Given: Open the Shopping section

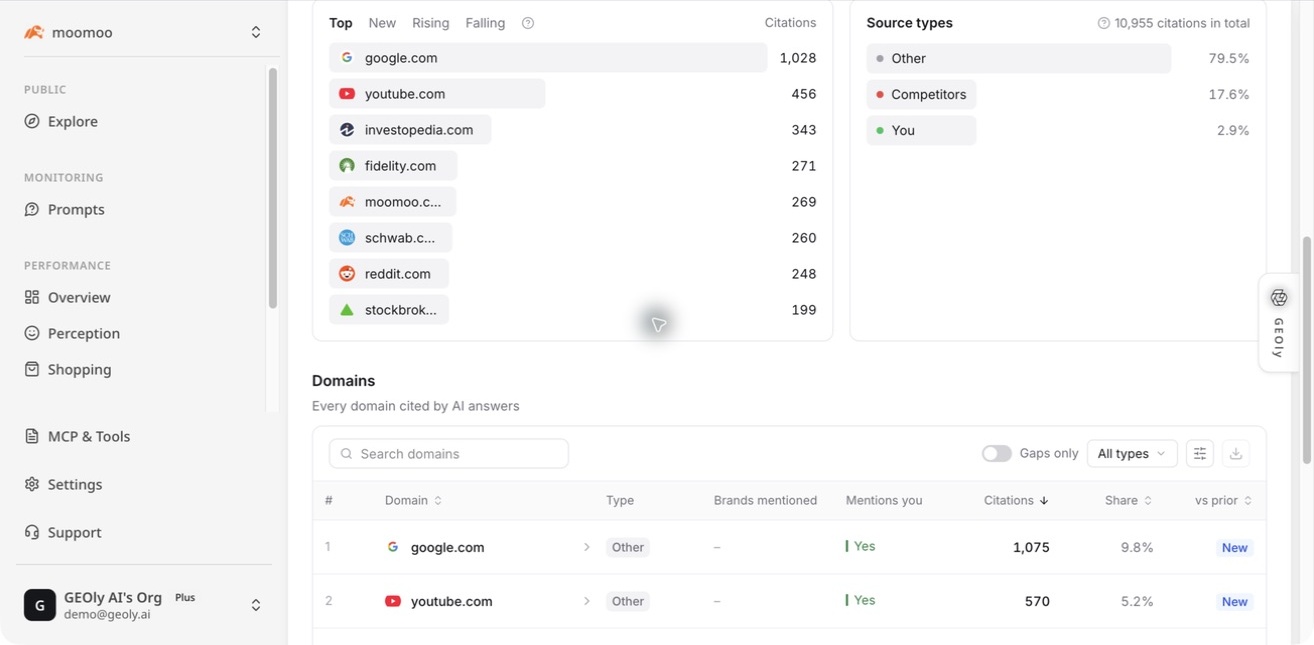Looking at the screenshot, I should pyautogui.click(x=79, y=369).
